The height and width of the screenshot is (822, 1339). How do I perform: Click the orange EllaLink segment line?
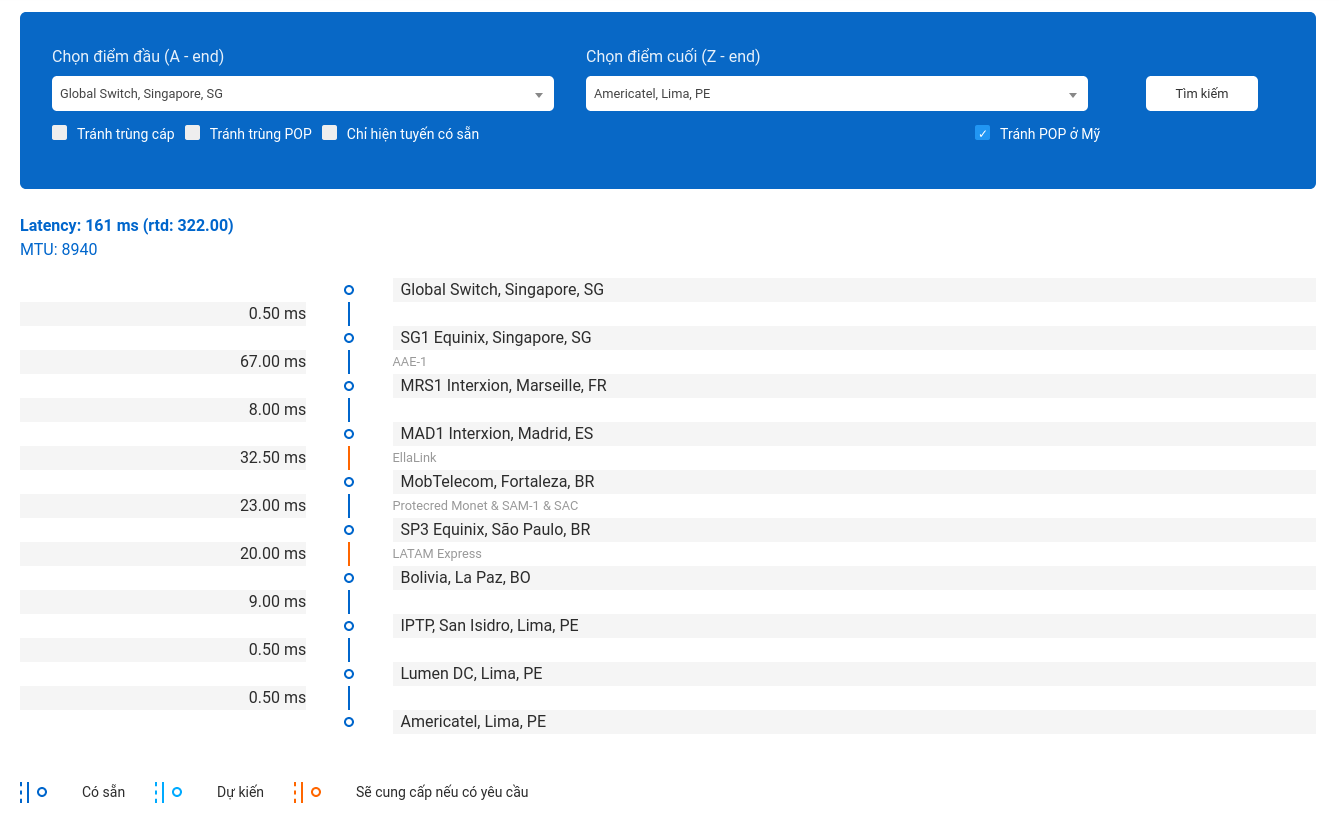click(x=349, y=458)
